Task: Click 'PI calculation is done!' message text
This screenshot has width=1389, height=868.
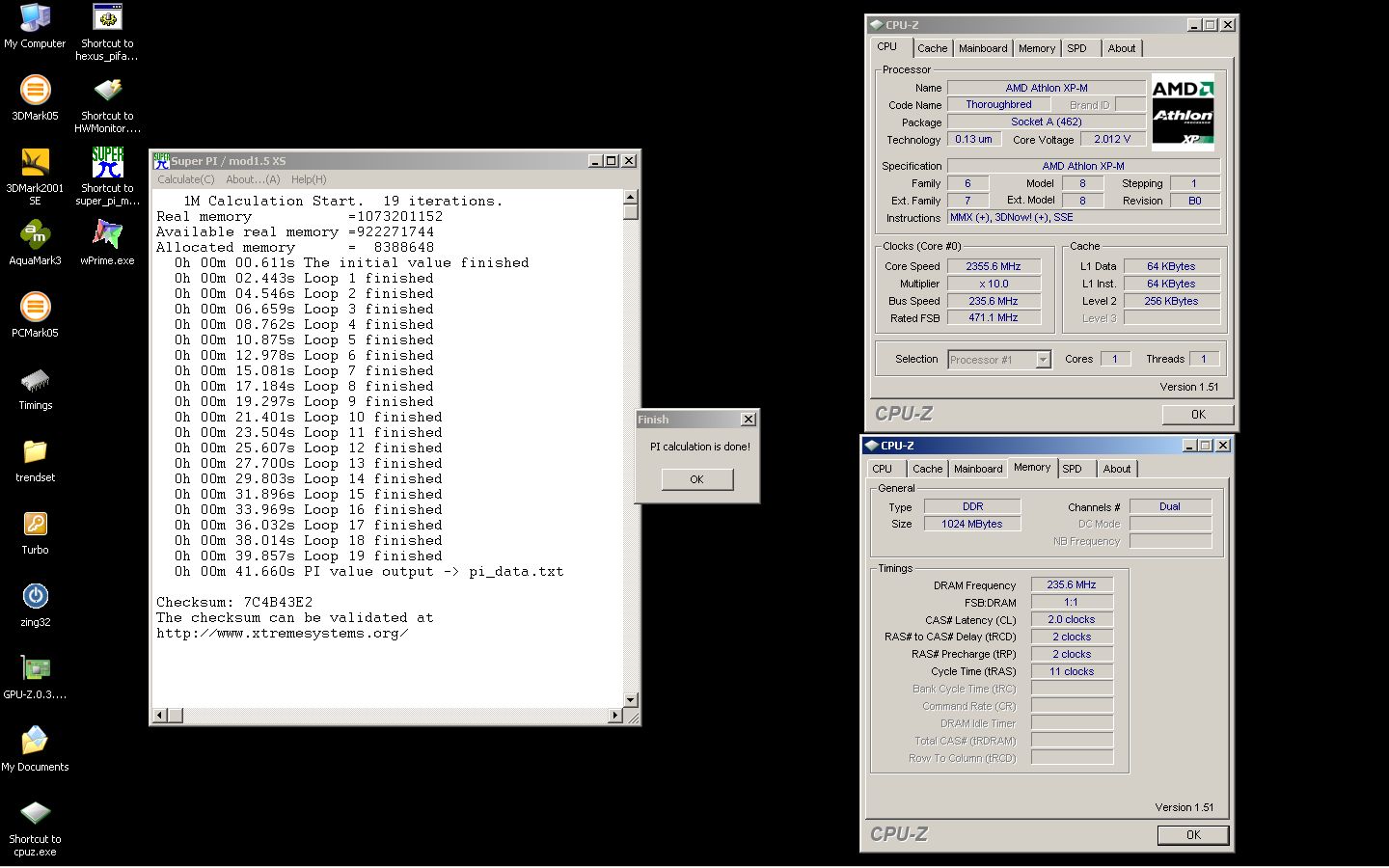Action: [x=699, y=447]
